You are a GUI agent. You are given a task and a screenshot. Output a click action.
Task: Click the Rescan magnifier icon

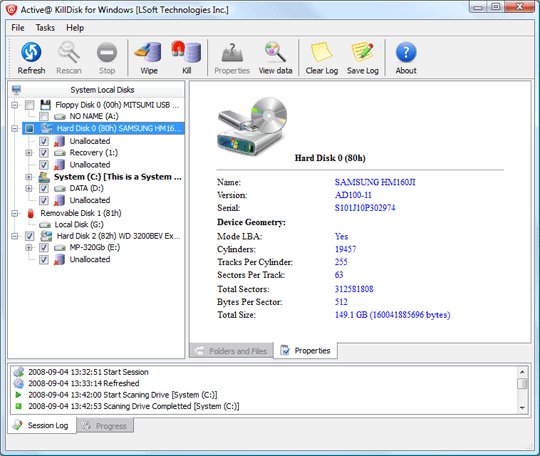[69, 52]
